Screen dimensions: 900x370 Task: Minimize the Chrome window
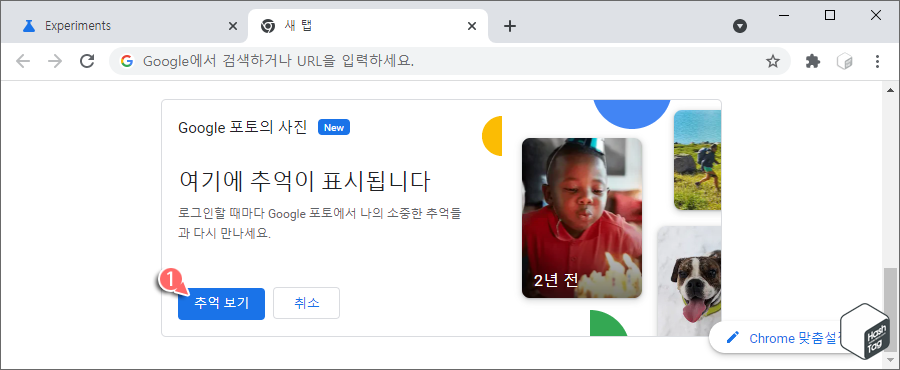click(x=784, y=15)
